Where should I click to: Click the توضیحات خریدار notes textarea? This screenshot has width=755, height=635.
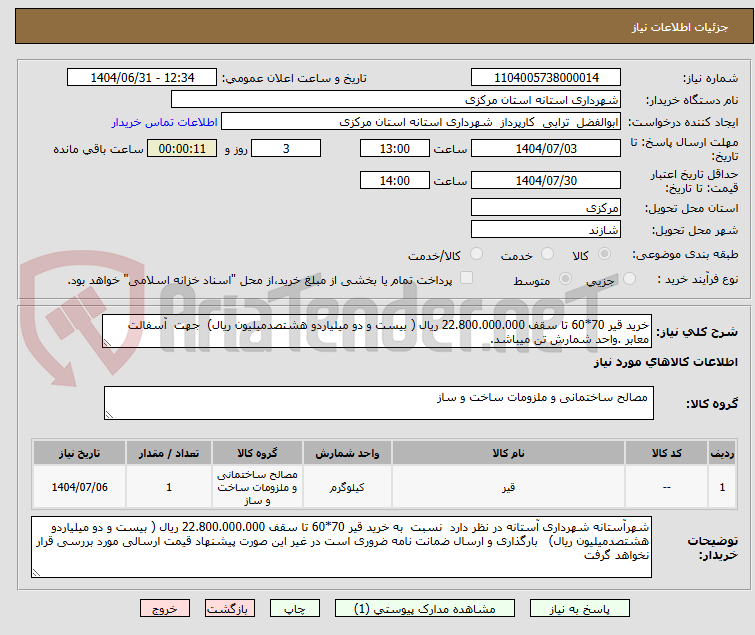pyautogui.click(x=341, y=547)
